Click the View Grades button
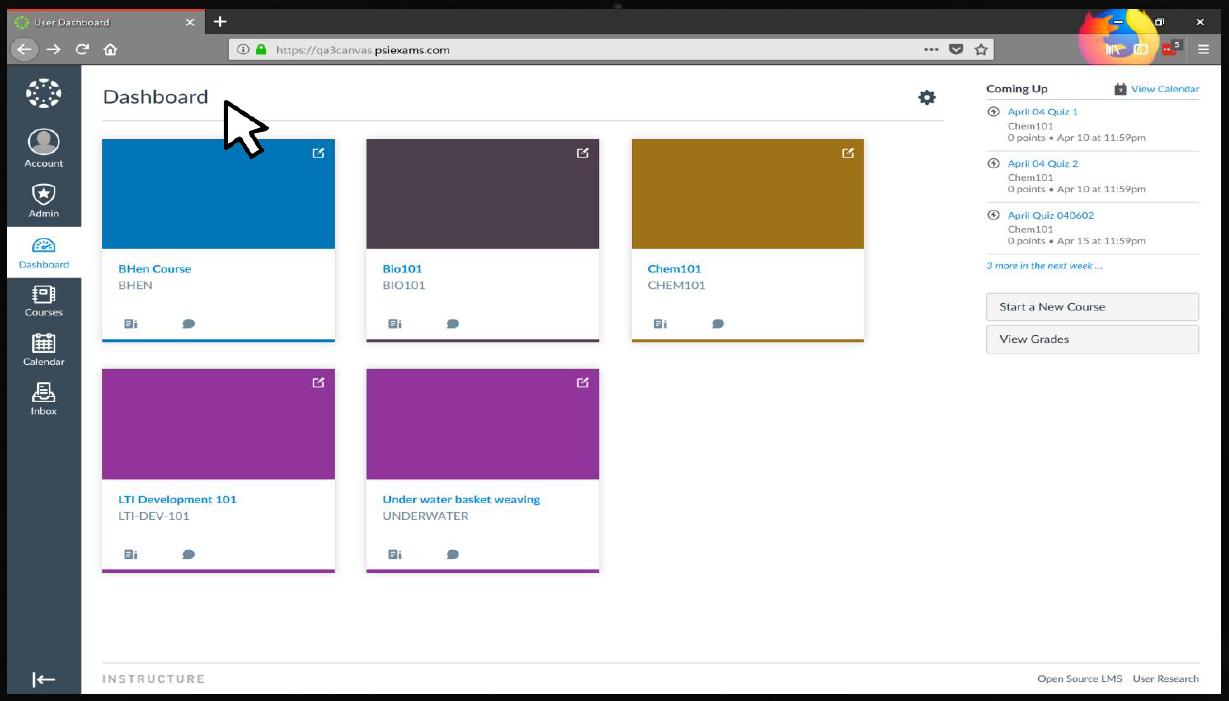The image size is (1229, 701). click(1092, 339)
